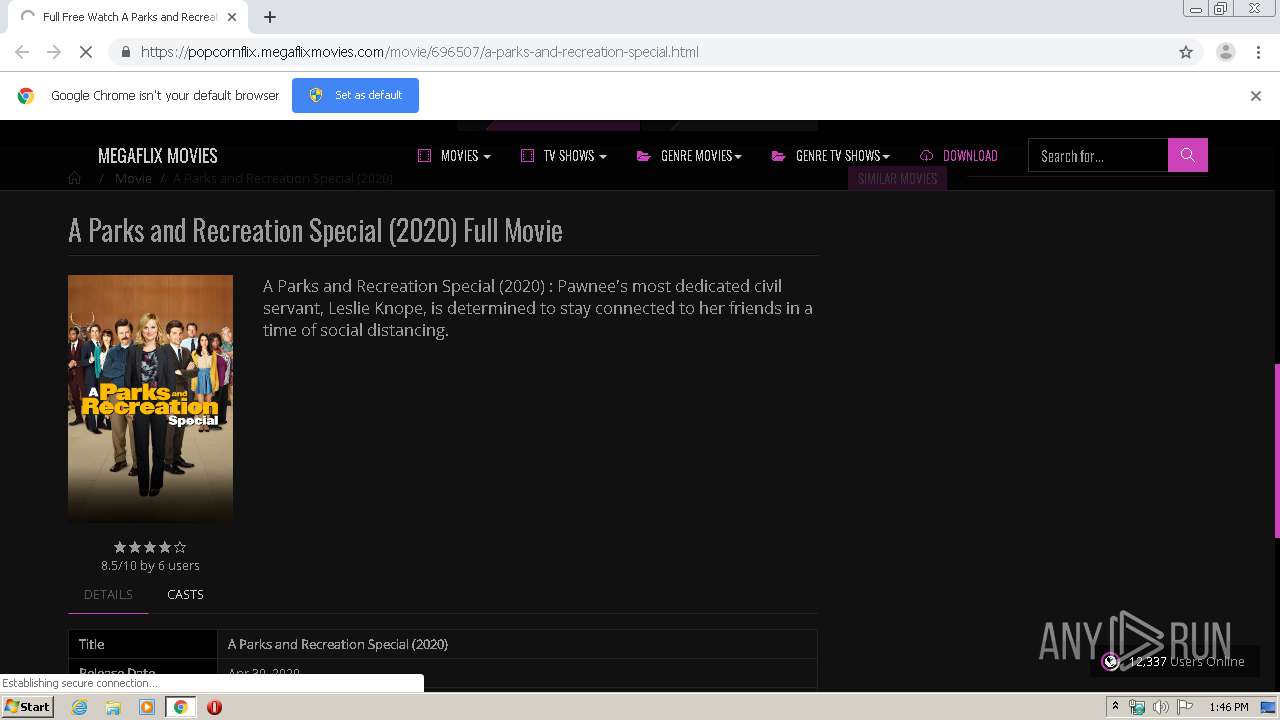This screenshot has height=720, width=1280.
Task: Switch to Chrome taskbar button
Action: tap(180, 707)
